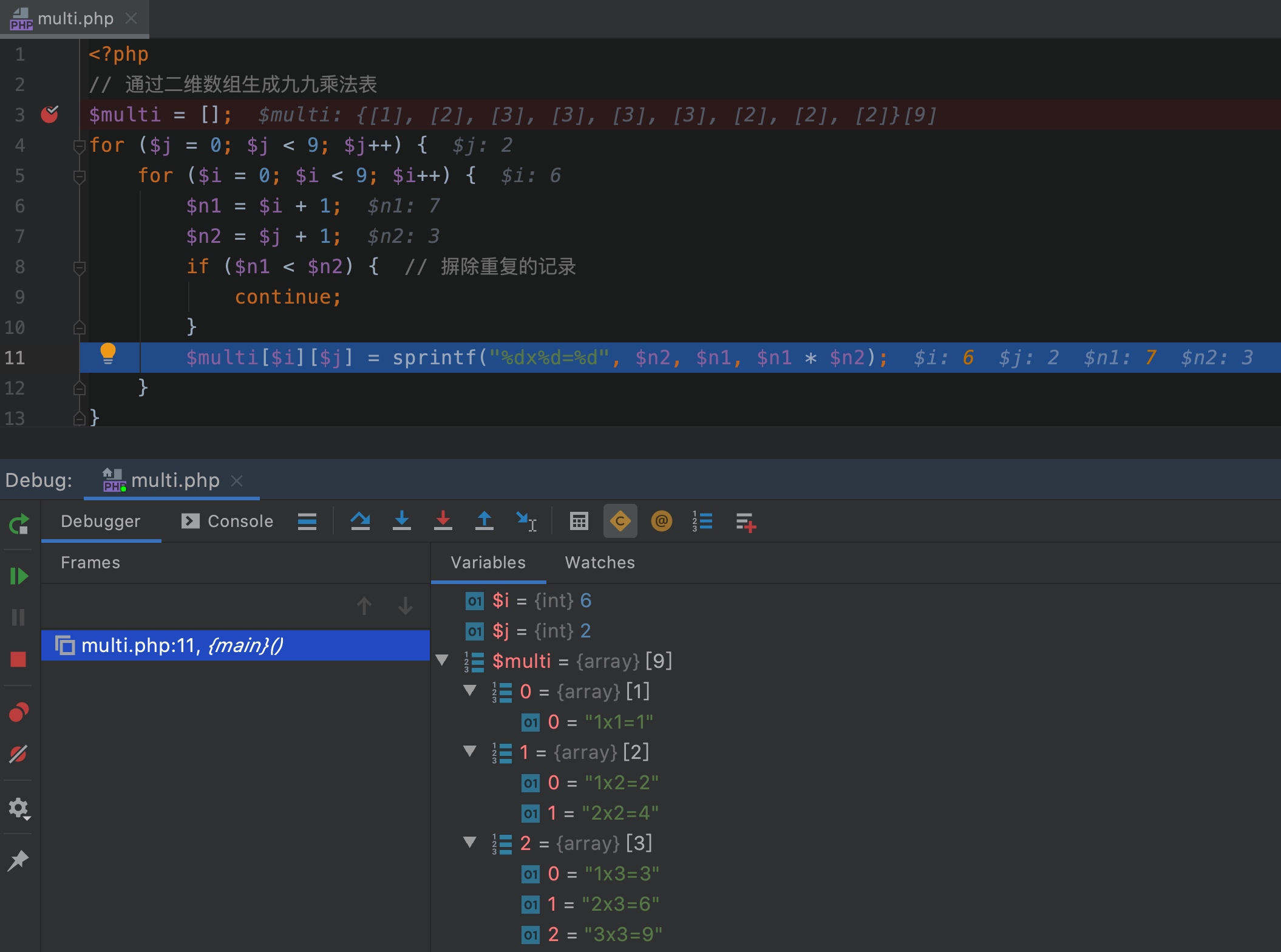Toggle the orange C values filter
Viewport: 1281px width, 952px height.
[x=620, y=522]
